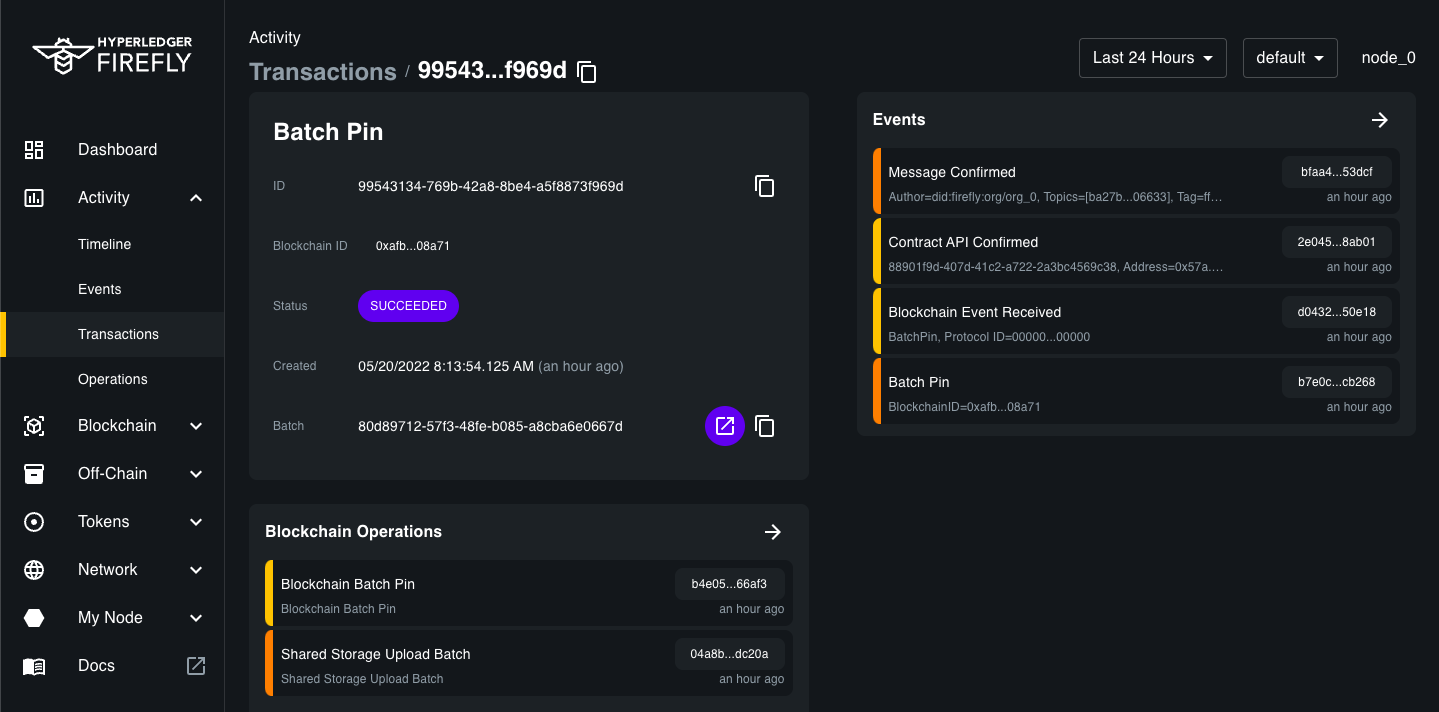Expand the Off-Chain sidebar section
The height and width of the screenshot is (712, 1439).
(196, 474)
